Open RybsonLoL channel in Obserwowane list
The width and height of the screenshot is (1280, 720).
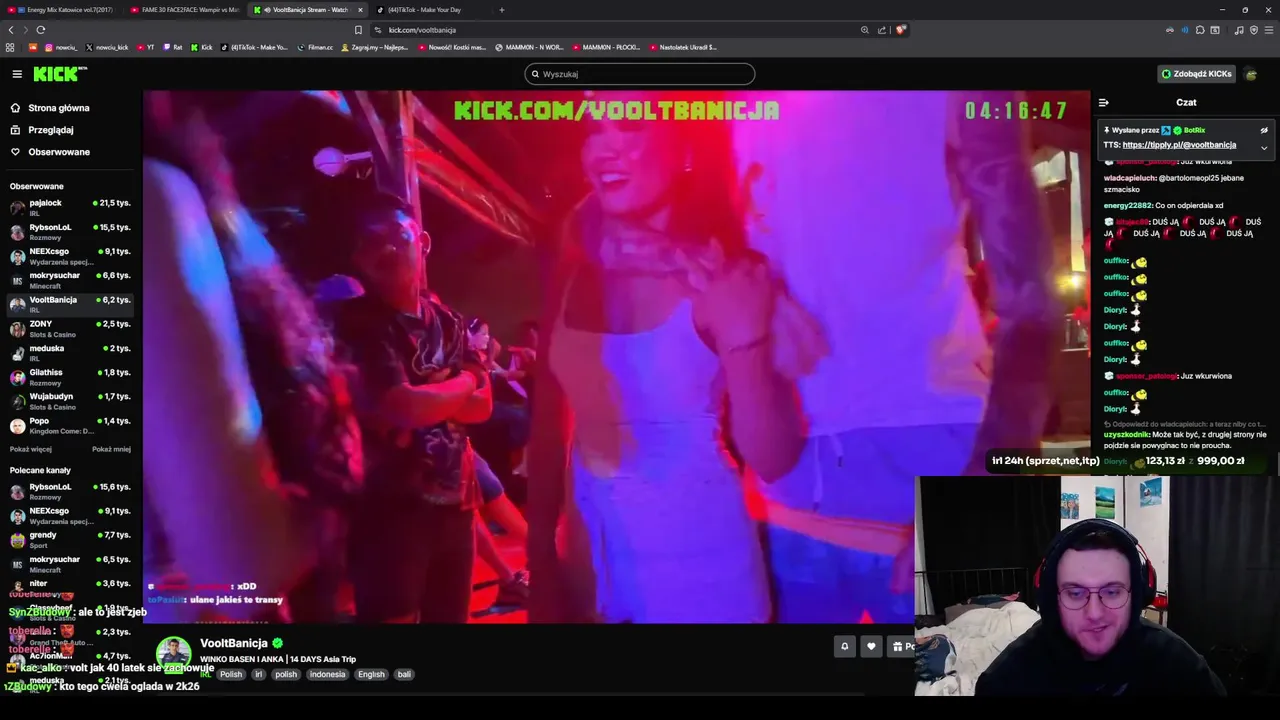click(70, 231)
